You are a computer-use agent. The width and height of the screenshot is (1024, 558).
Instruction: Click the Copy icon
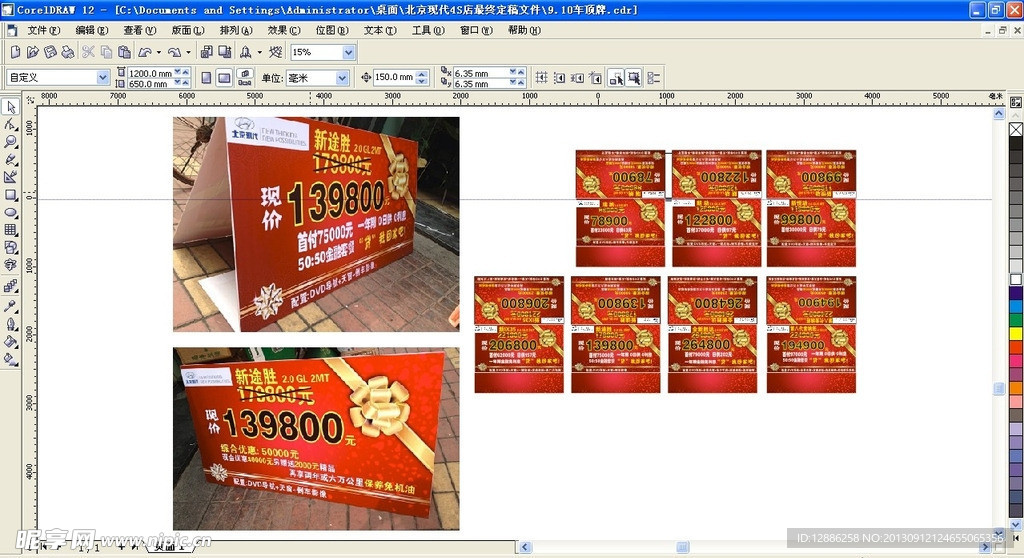coord(106,52)
